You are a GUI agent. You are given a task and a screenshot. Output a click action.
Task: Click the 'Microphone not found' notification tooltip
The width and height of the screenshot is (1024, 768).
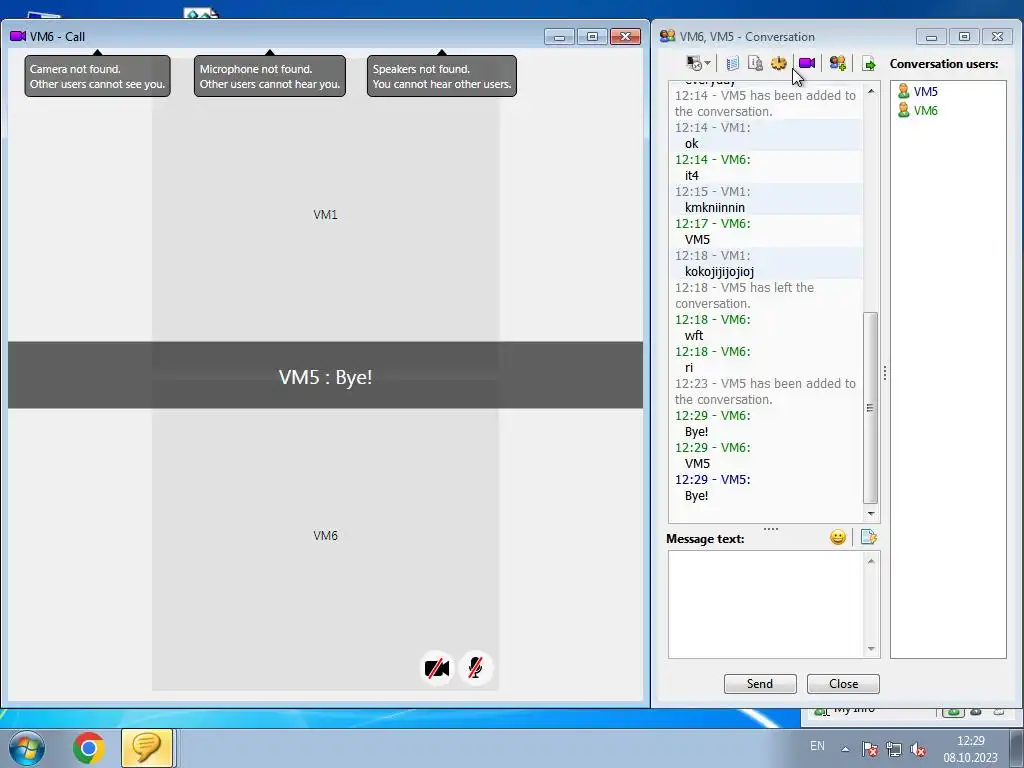coord(270,76)
